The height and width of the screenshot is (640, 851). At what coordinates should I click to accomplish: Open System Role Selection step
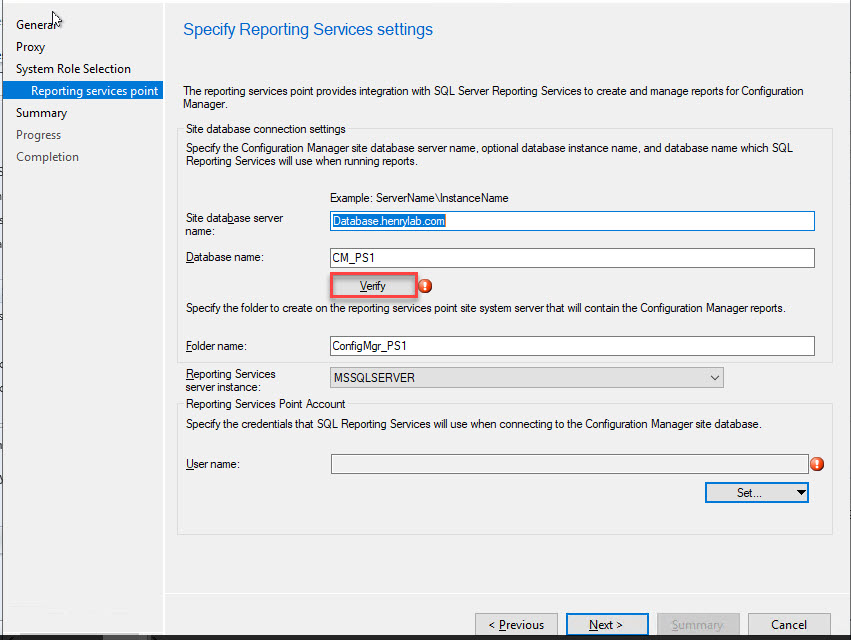pyautogui.click(x=73, y=69)
